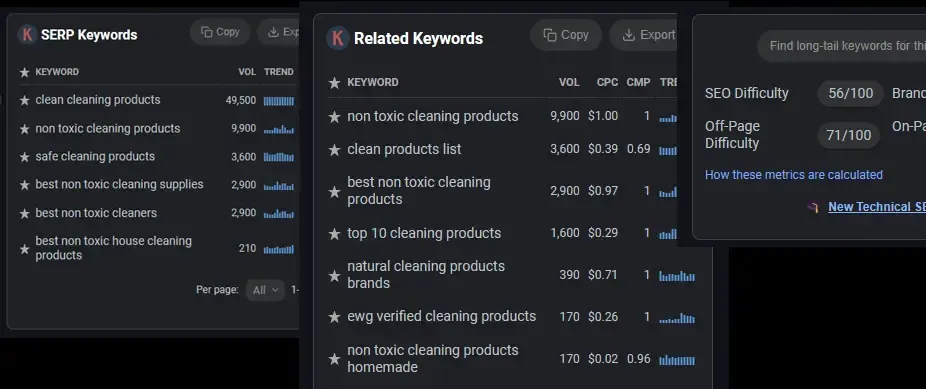Focus the 'Find long-tail keywords' search field
This screenshot has width=926, height=389.
point(842,46)
